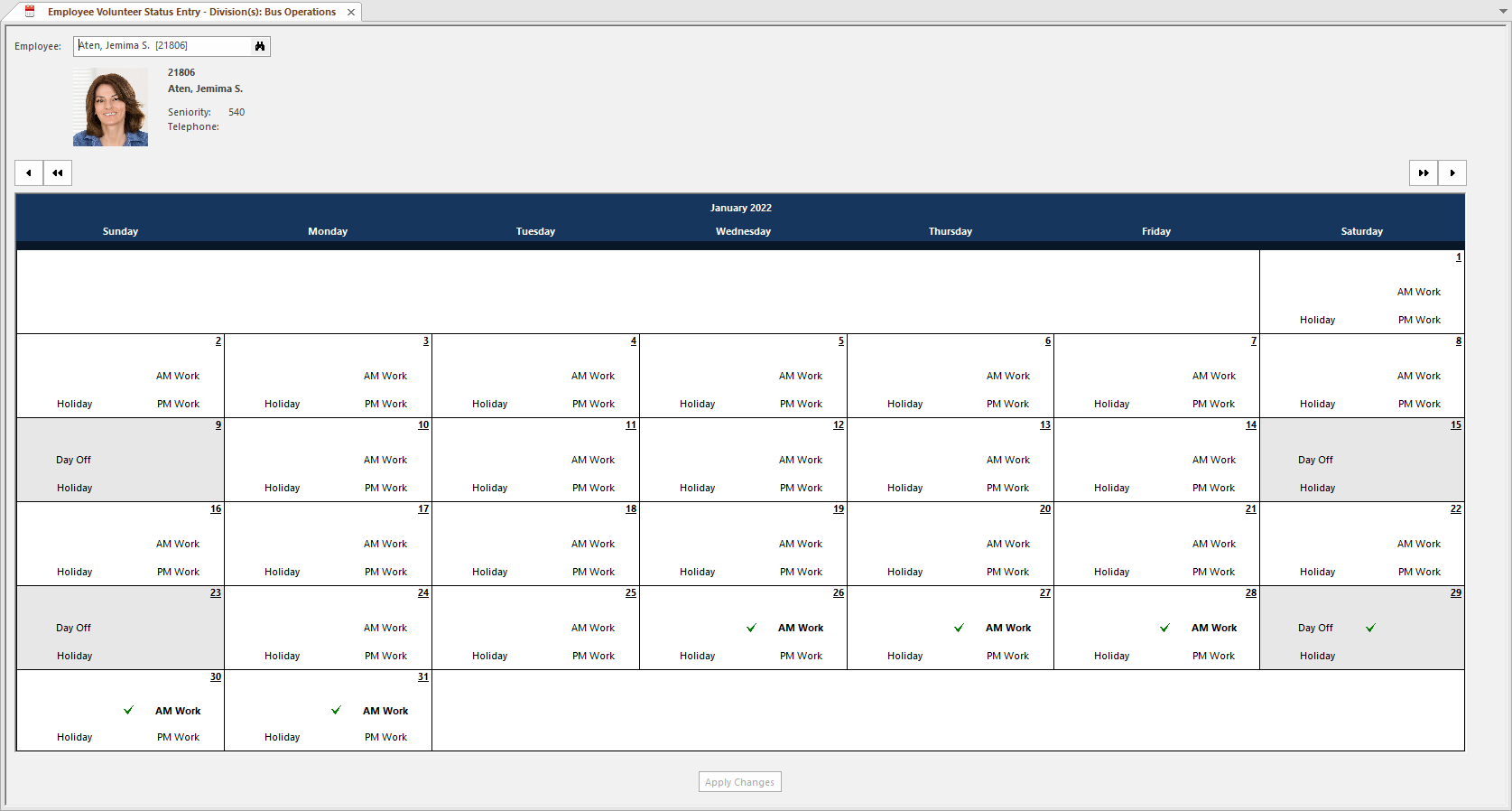Select Holiday on January 5
1512x811 pixels.
pos(697,405)
